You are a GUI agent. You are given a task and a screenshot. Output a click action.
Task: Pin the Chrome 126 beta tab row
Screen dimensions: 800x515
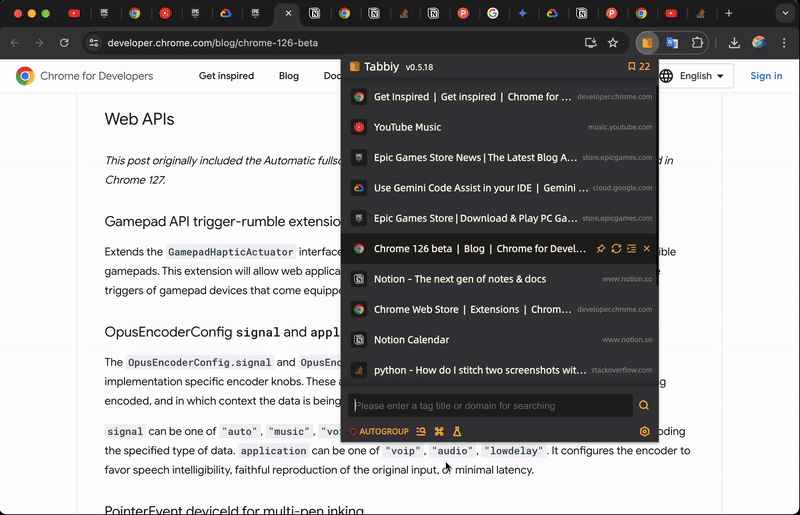(601, 249)
